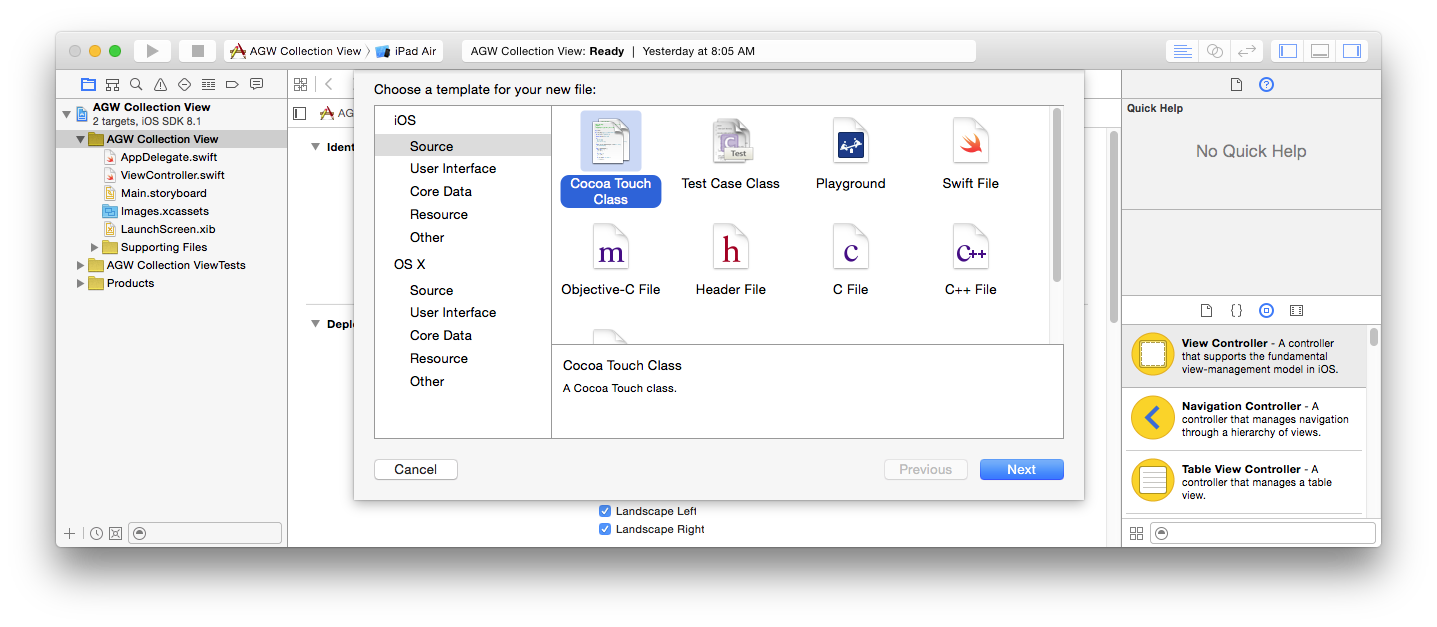
Task: Click the Next button
Action: tap(1021, 470)
